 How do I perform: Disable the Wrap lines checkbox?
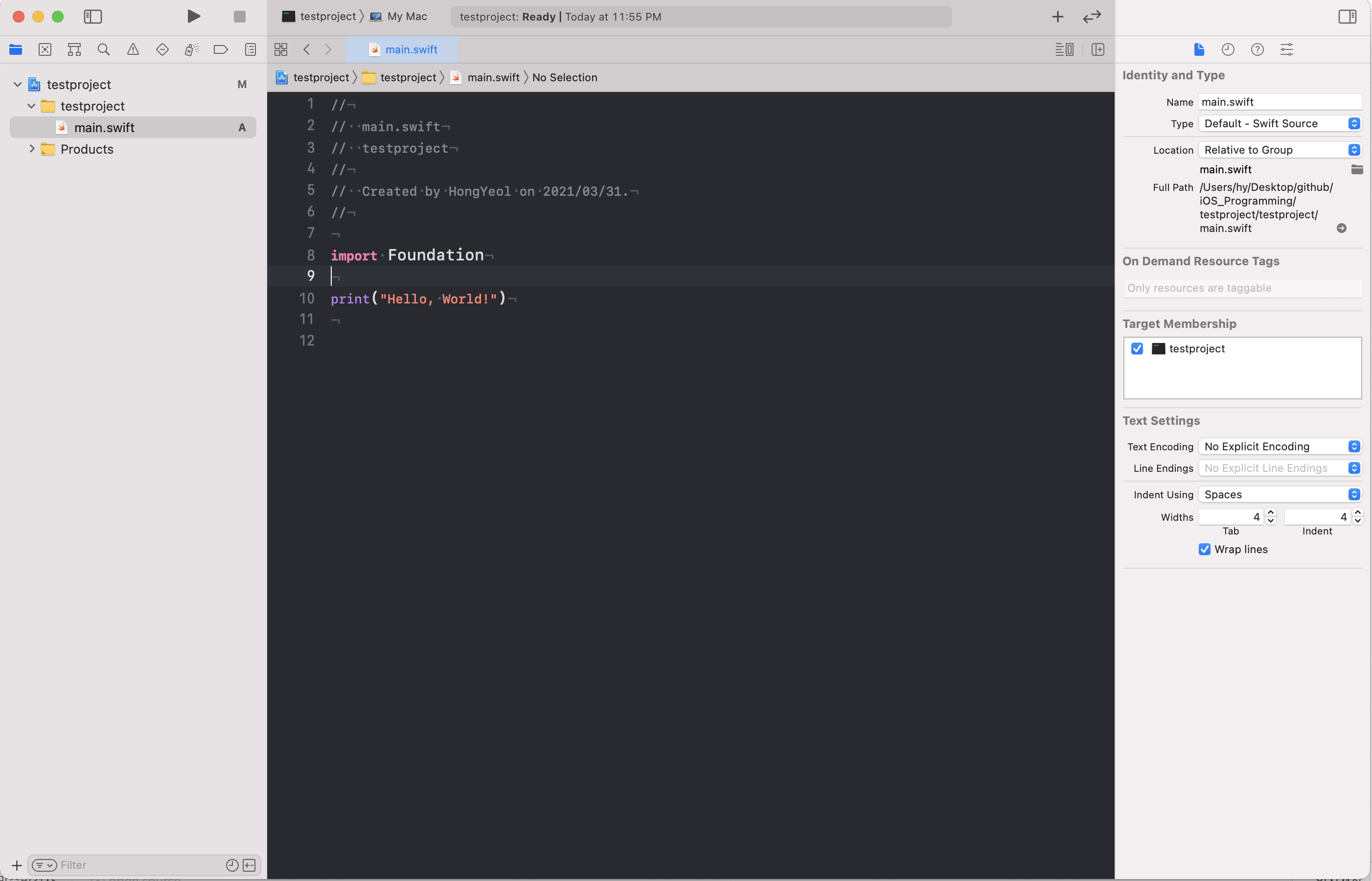pyautogui.click(x=1205, y=549)
